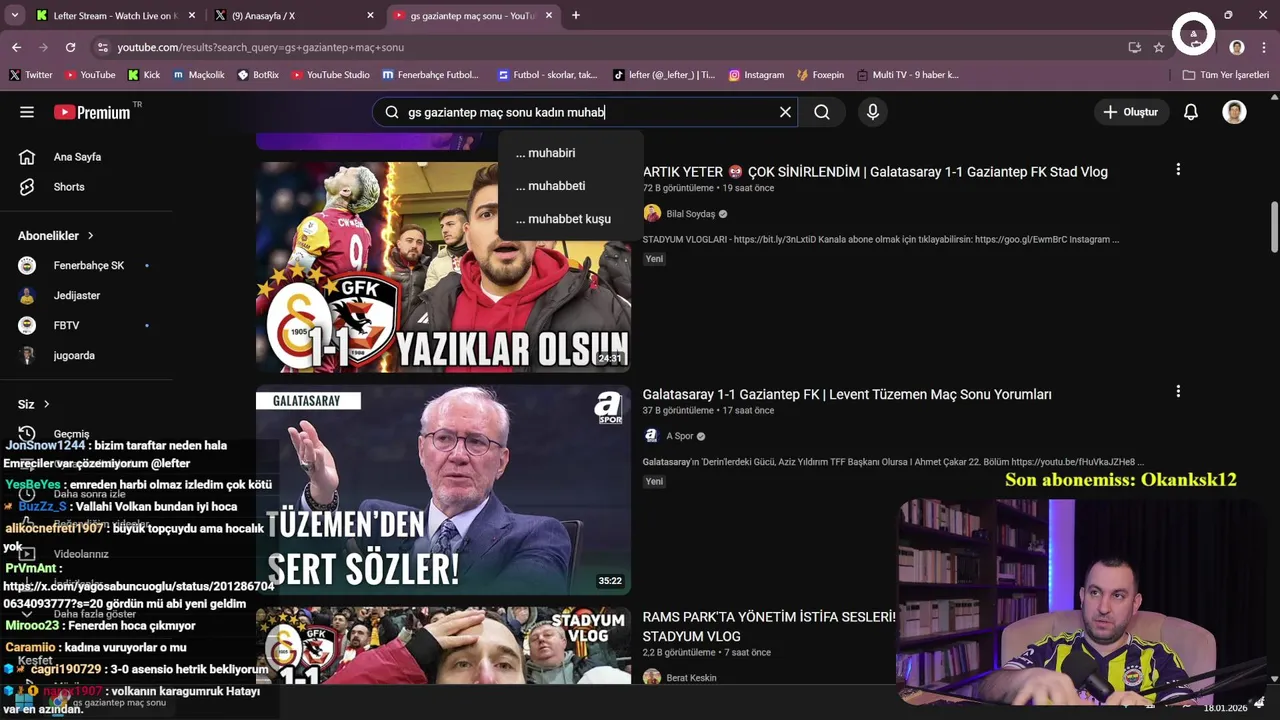Open the notifications bell
1280x720 pixels.
pyautogui.click(x=1190, y=112)
